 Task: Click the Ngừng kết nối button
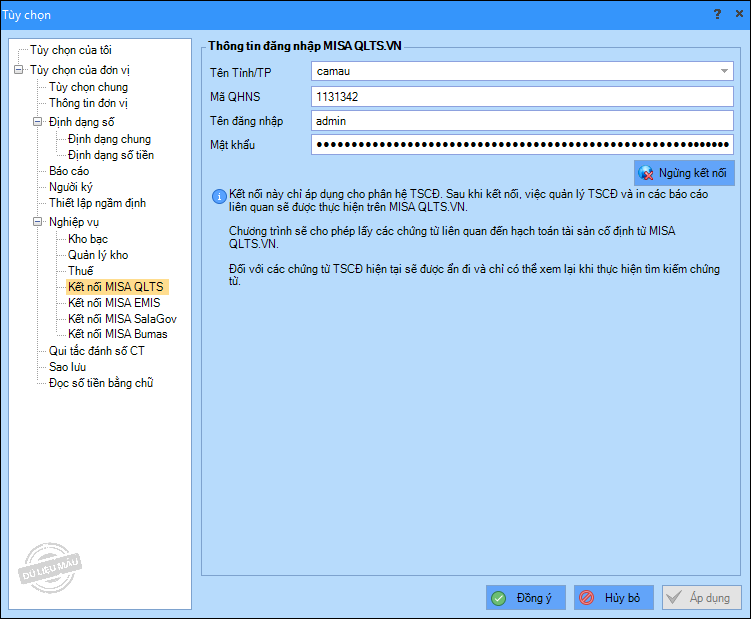coord(684,173)
